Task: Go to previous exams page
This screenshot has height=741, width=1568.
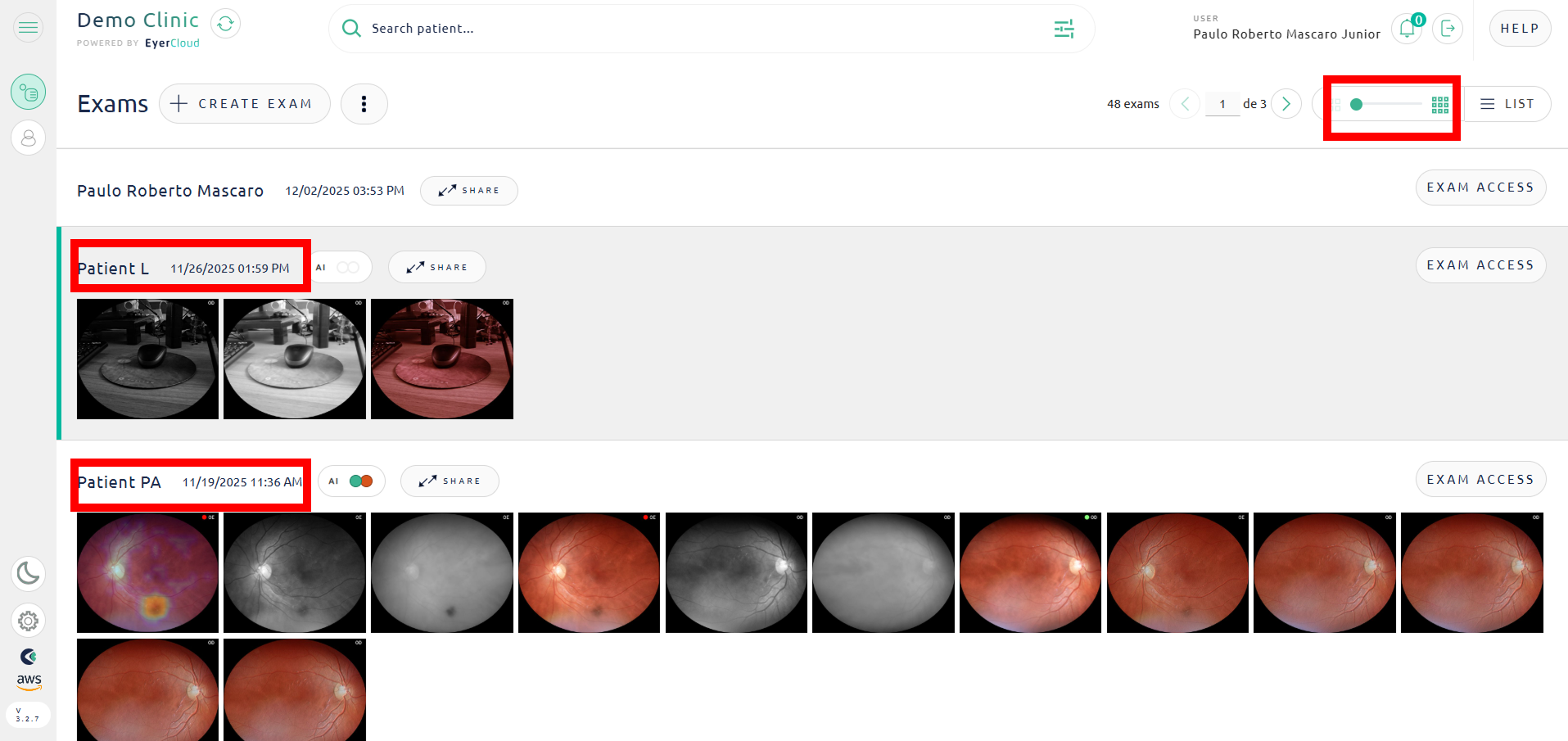Action: click(1185, 104)
